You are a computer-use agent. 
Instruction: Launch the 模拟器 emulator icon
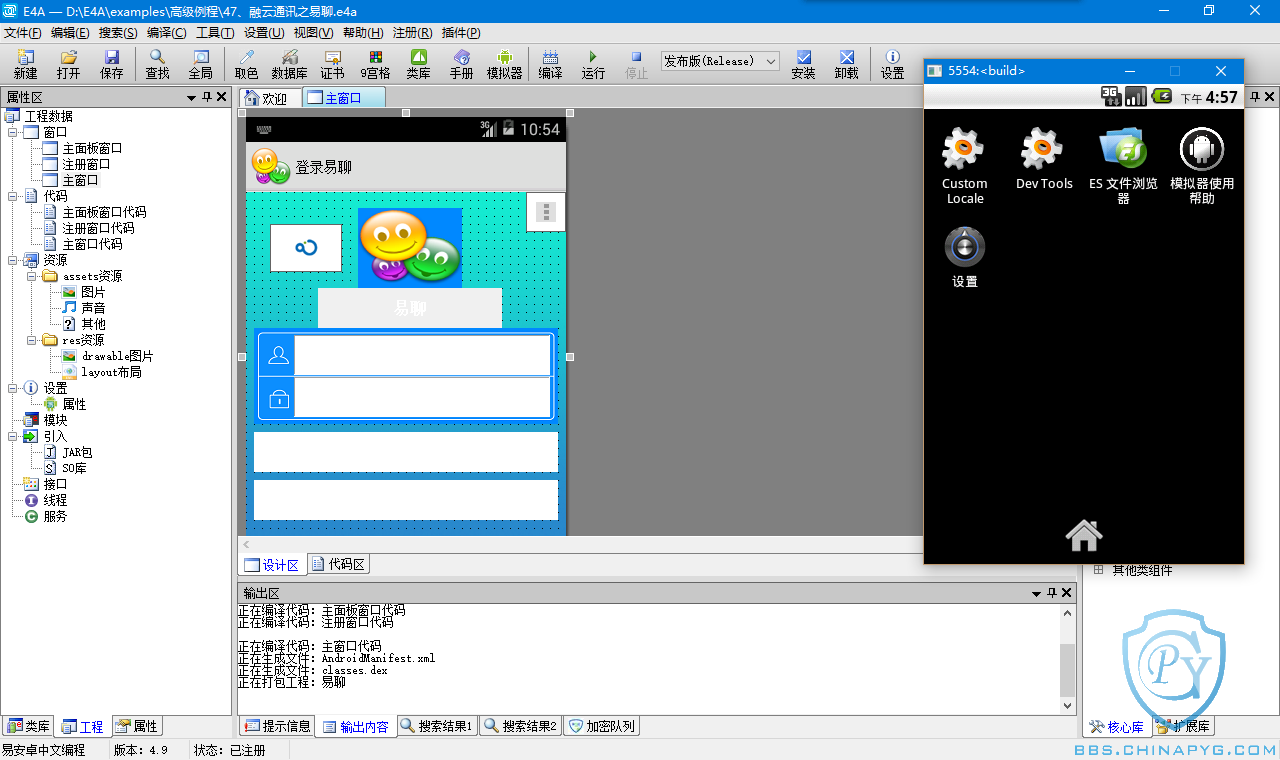coord(505,64)
